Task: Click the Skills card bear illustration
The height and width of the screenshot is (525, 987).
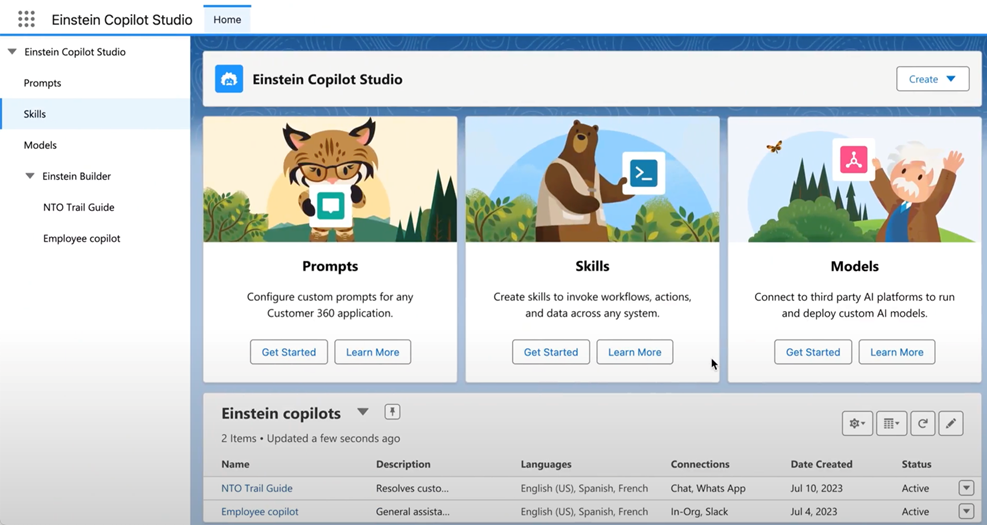Action: pyautogui.click(x=592, y=179)
